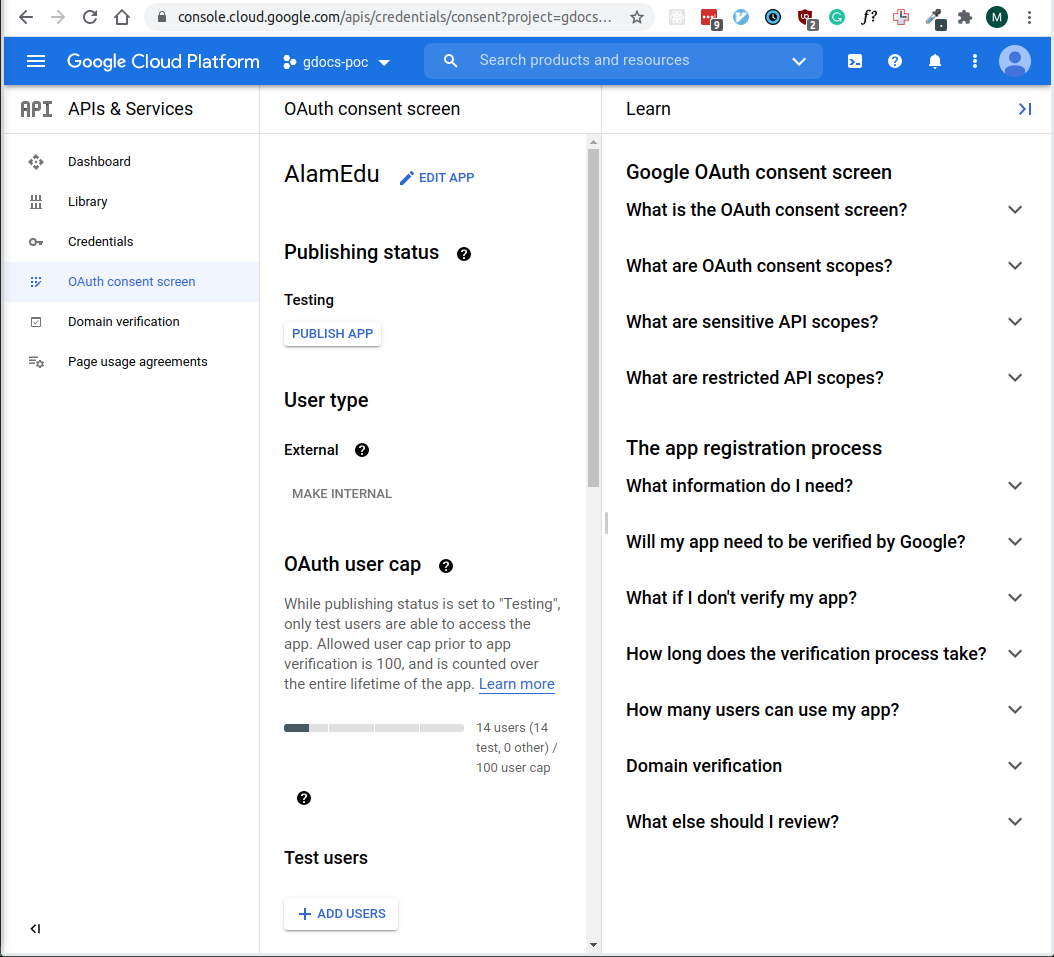Reload the current page
The height and width of the screenshot is (957, 1054).
[x=90, y=17]
